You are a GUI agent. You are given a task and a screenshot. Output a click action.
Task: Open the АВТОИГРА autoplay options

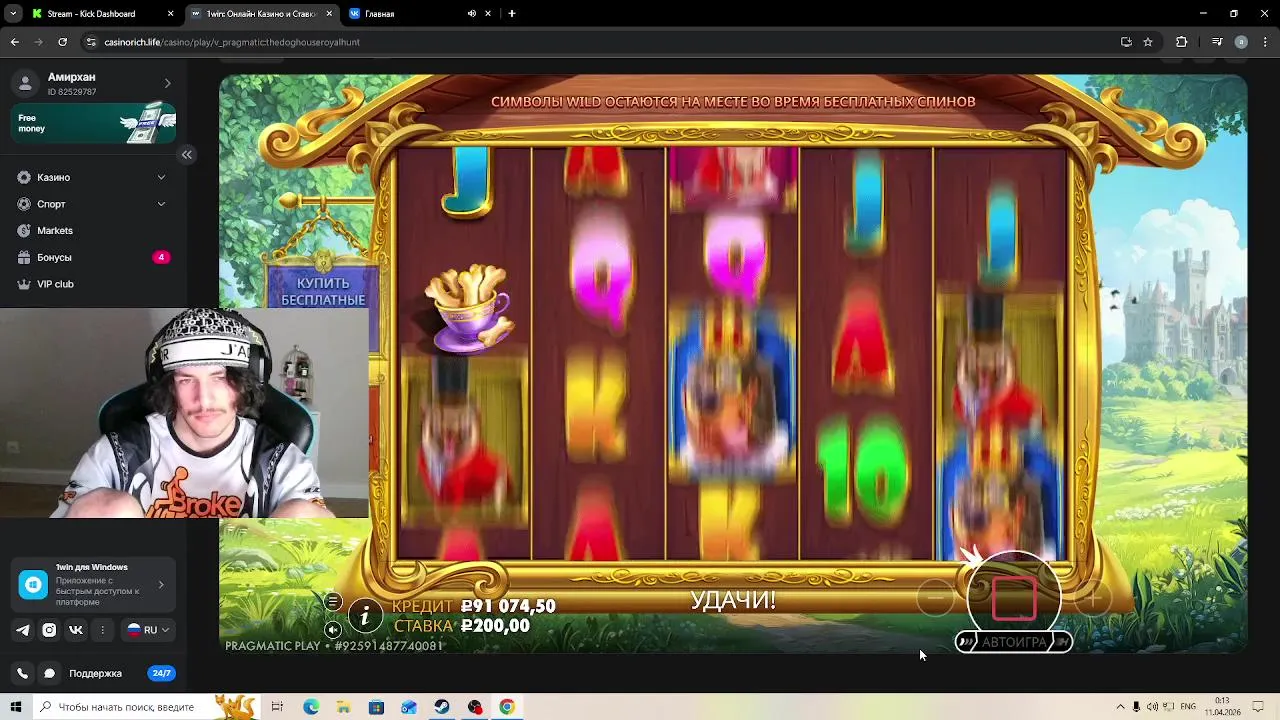tap(1013, 642)
